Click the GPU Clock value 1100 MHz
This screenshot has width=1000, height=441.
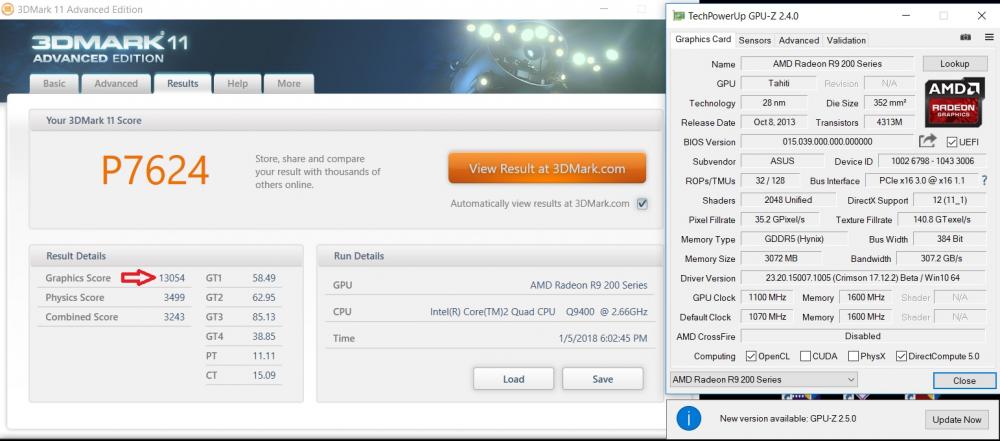[767, 297]
